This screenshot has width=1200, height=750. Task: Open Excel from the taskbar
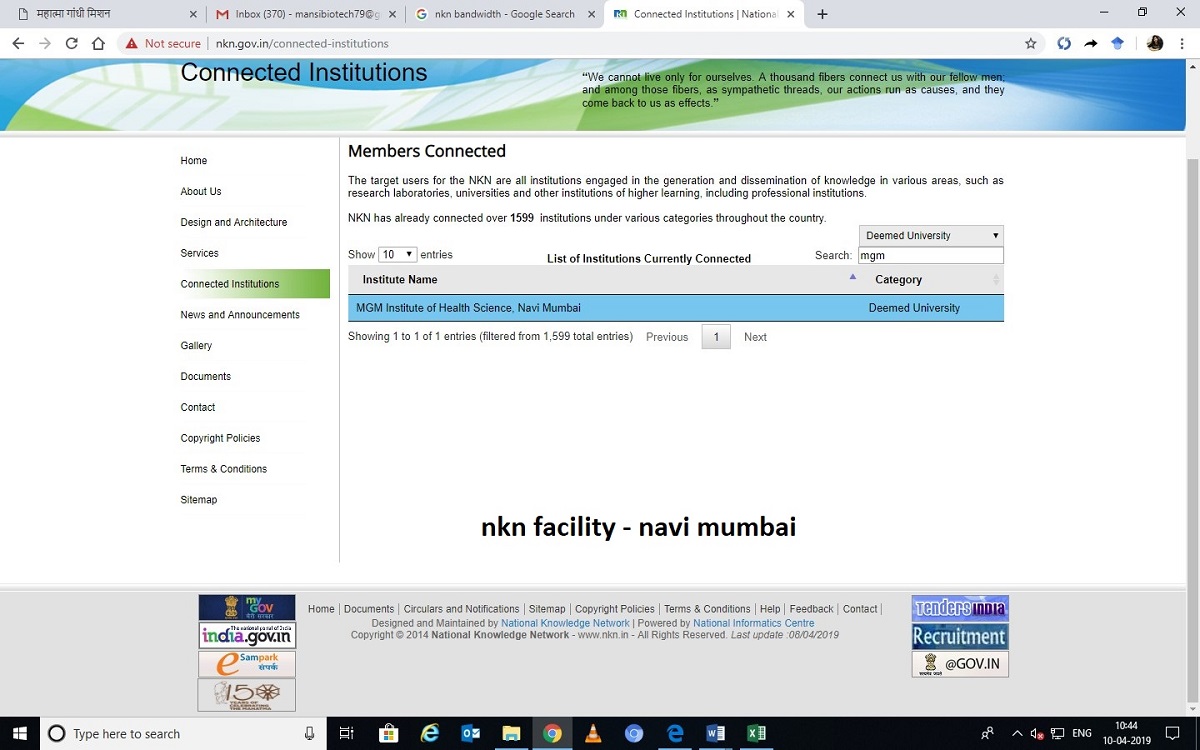pyautogui.click(x=756, y=733)
